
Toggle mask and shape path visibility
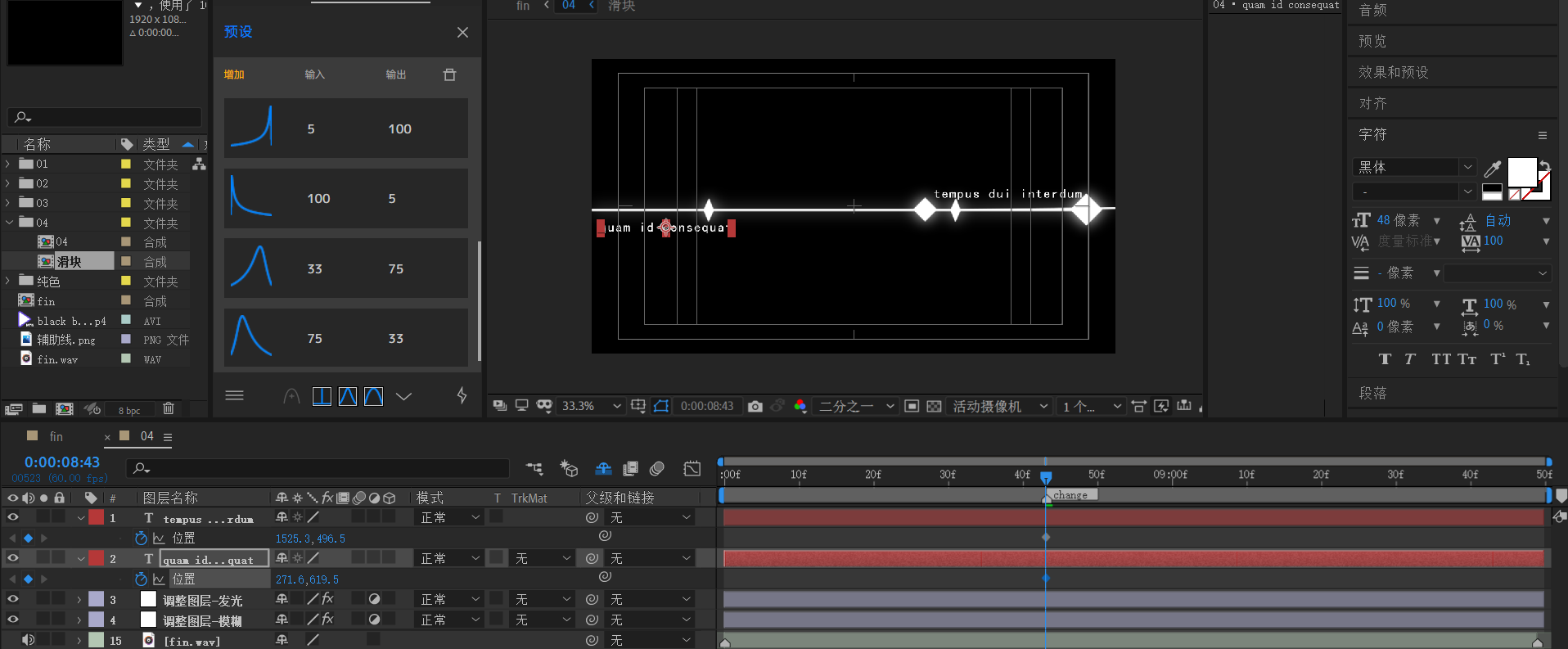tap(662, 406)
